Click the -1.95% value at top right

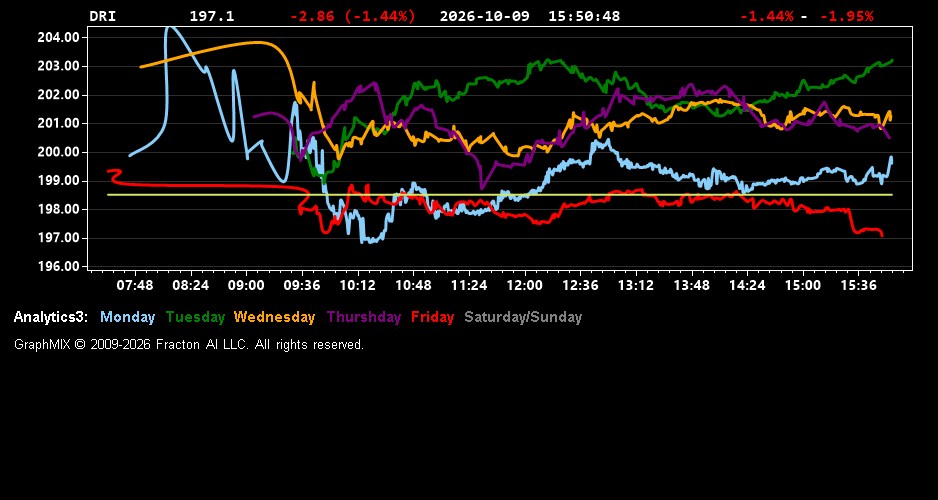(x=846, y=16)
